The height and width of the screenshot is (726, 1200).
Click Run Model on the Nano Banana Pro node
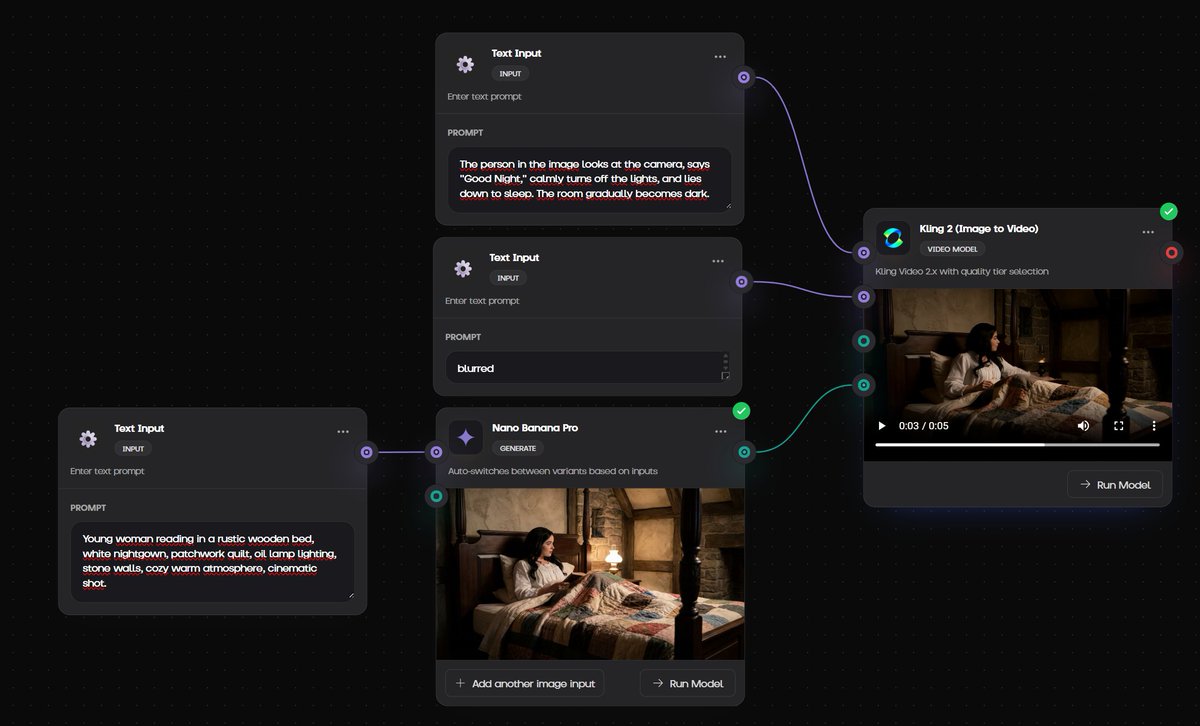[688, 684]
